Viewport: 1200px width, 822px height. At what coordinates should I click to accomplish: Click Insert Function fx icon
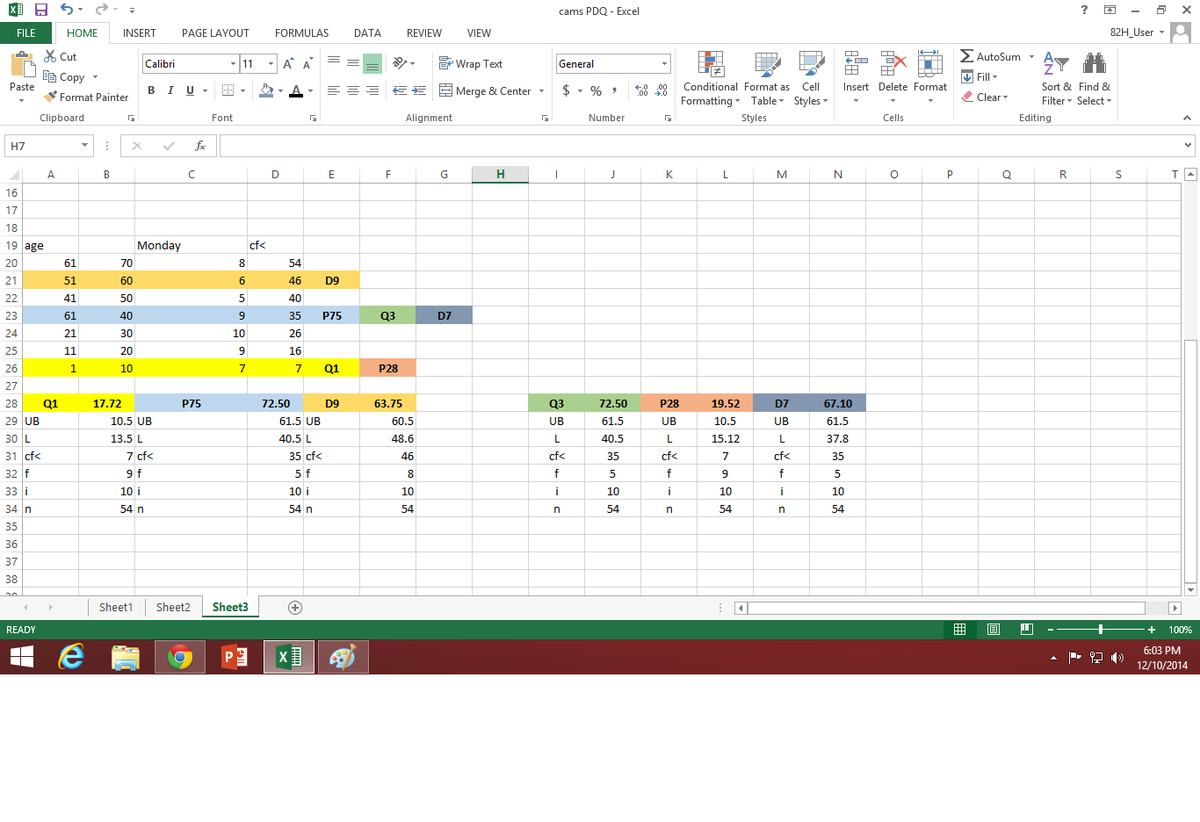pyautogui.click(x=201, y=146)
